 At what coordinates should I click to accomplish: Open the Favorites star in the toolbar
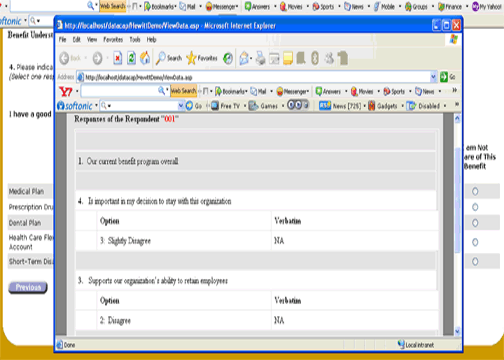(x=202, y=58)
